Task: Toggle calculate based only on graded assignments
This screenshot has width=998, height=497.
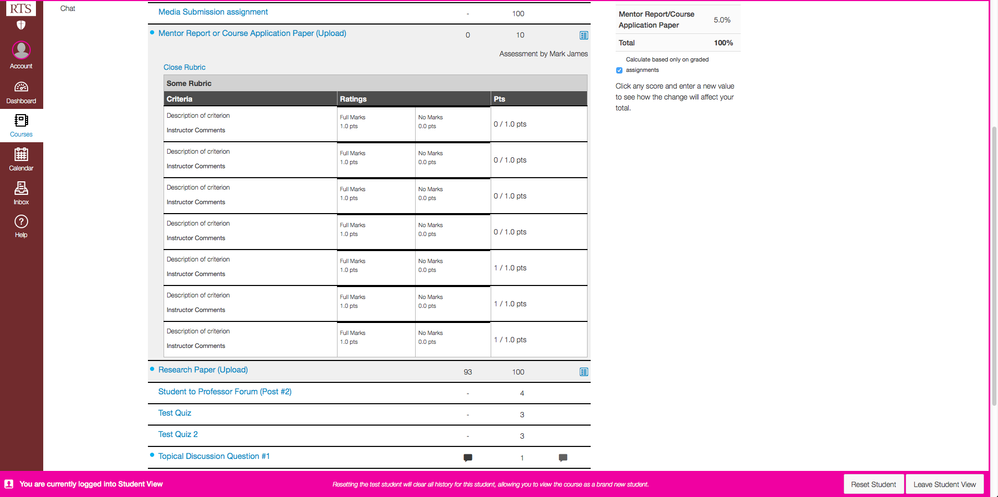Action: pos(620,70)
